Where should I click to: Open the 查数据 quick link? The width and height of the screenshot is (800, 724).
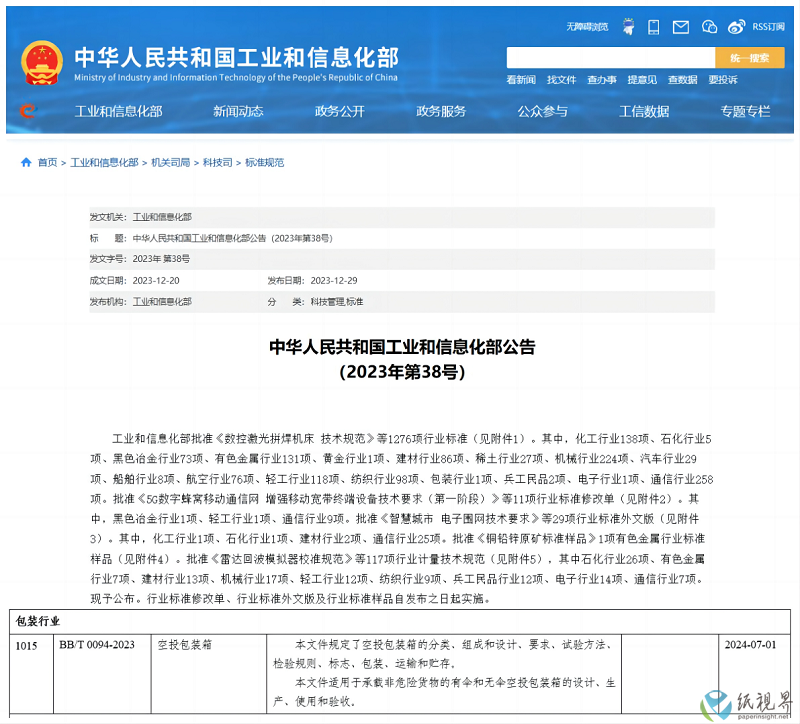(683, 80)
